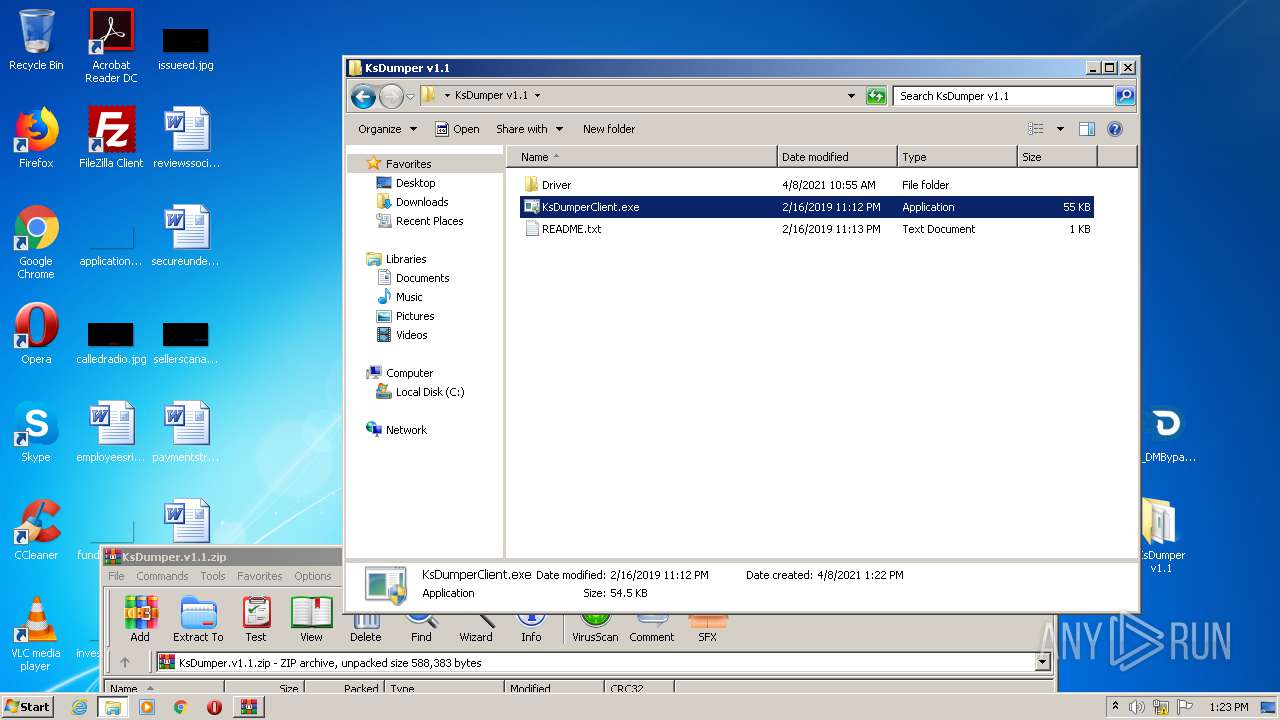
Task: Open the employeesri Word document
Action: [x=111, y=431]
